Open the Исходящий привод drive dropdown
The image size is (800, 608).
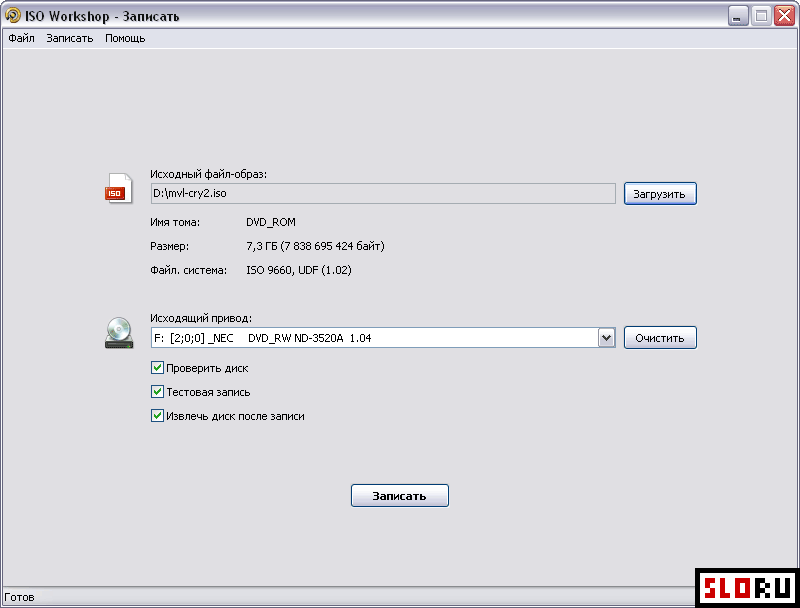tap(606, 338)
